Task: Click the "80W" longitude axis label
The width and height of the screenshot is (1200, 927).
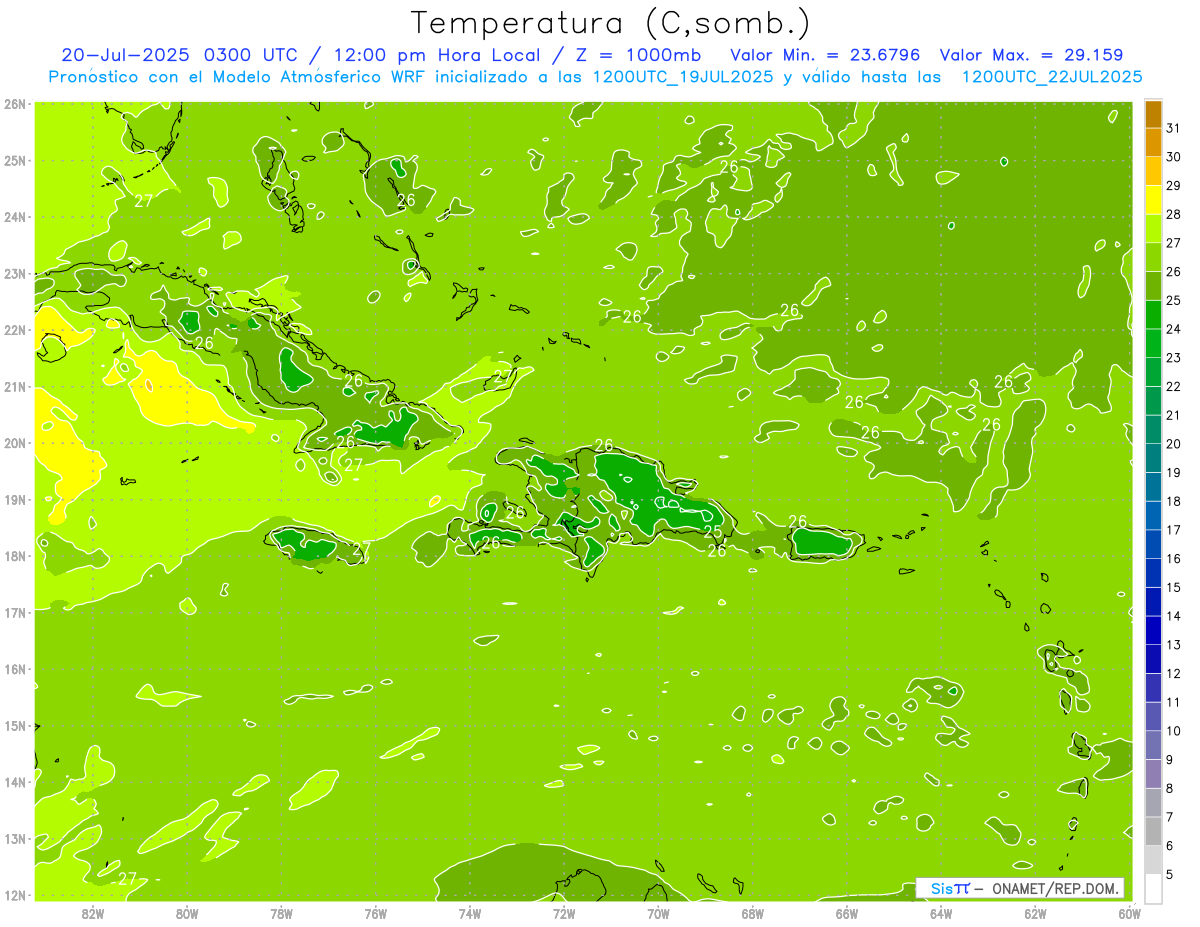Action: [x=187, y=912]
